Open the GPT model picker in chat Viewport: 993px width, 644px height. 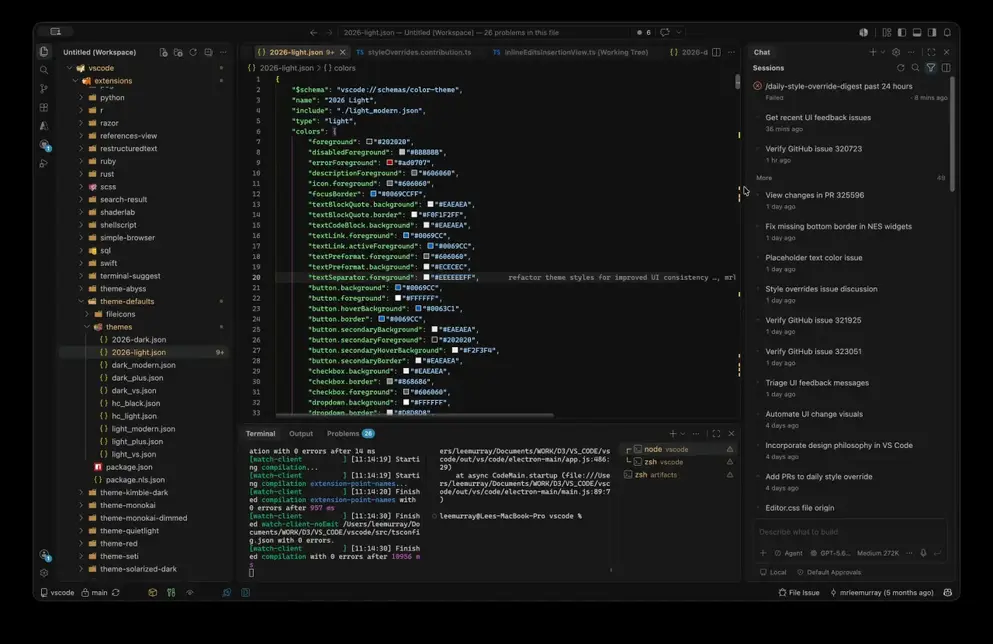tap(831, 553)
